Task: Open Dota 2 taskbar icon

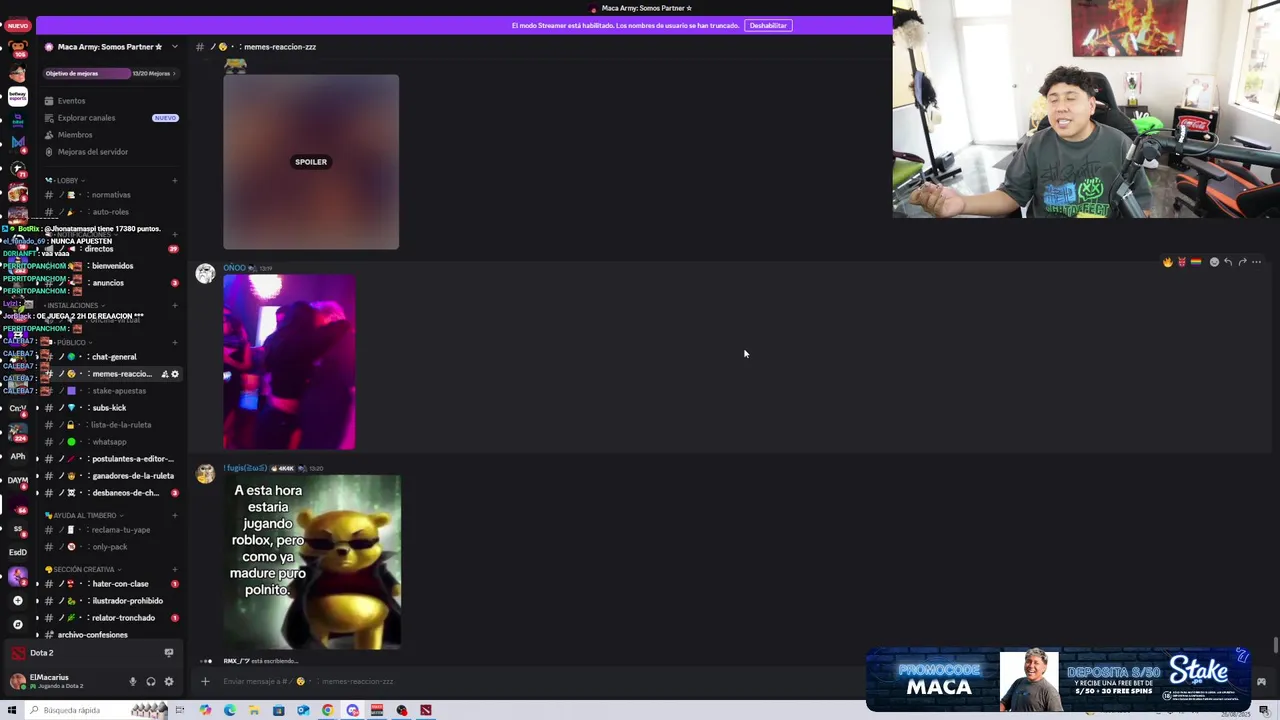Action: pos(426,711)
